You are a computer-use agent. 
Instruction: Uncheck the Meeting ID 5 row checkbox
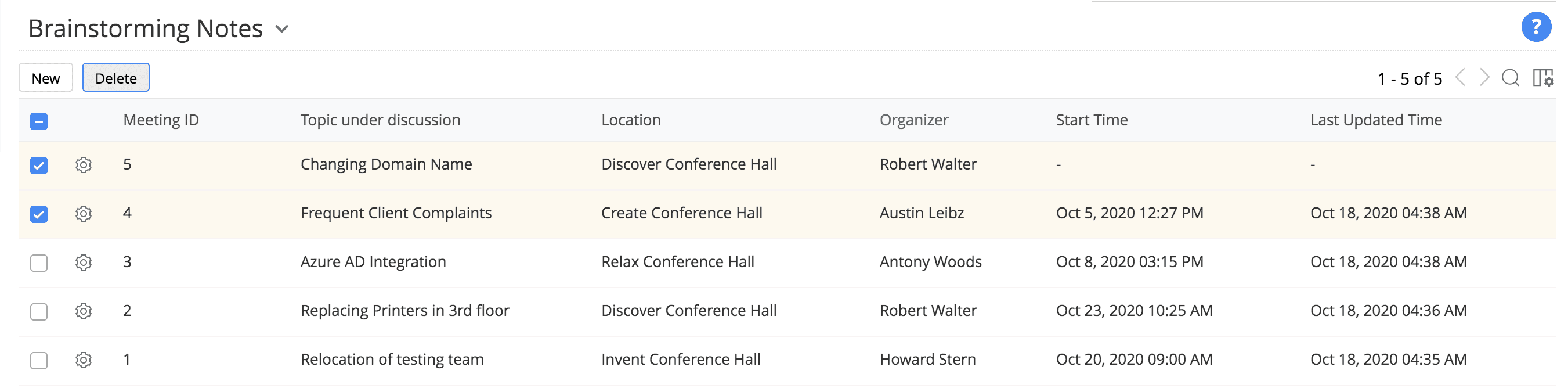pyautogui.click(x=39, y=165)
